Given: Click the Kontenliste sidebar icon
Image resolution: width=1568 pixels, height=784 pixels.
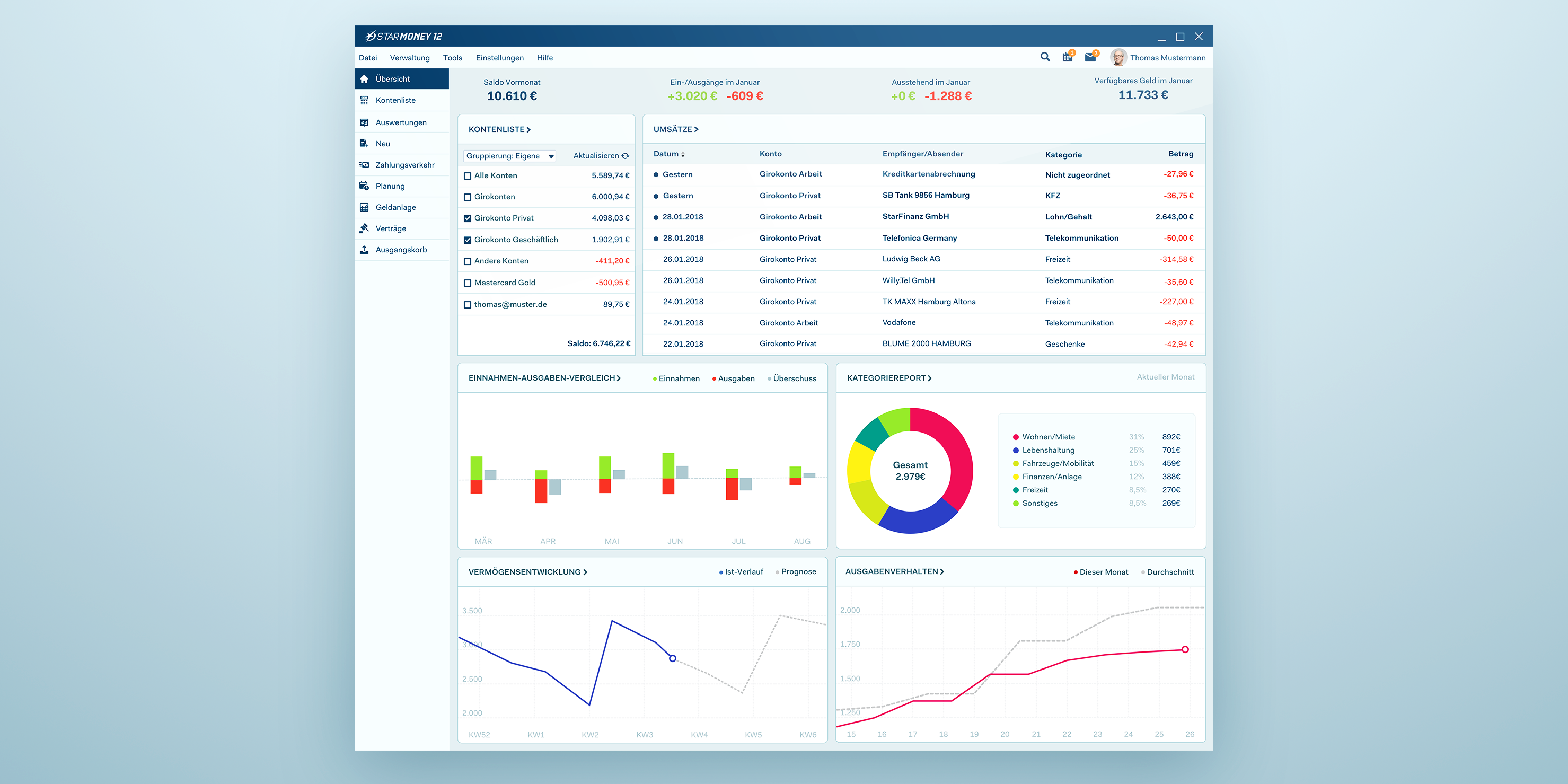Looking at the screenshot, I should pyautogui.click(x=364, y=100).
